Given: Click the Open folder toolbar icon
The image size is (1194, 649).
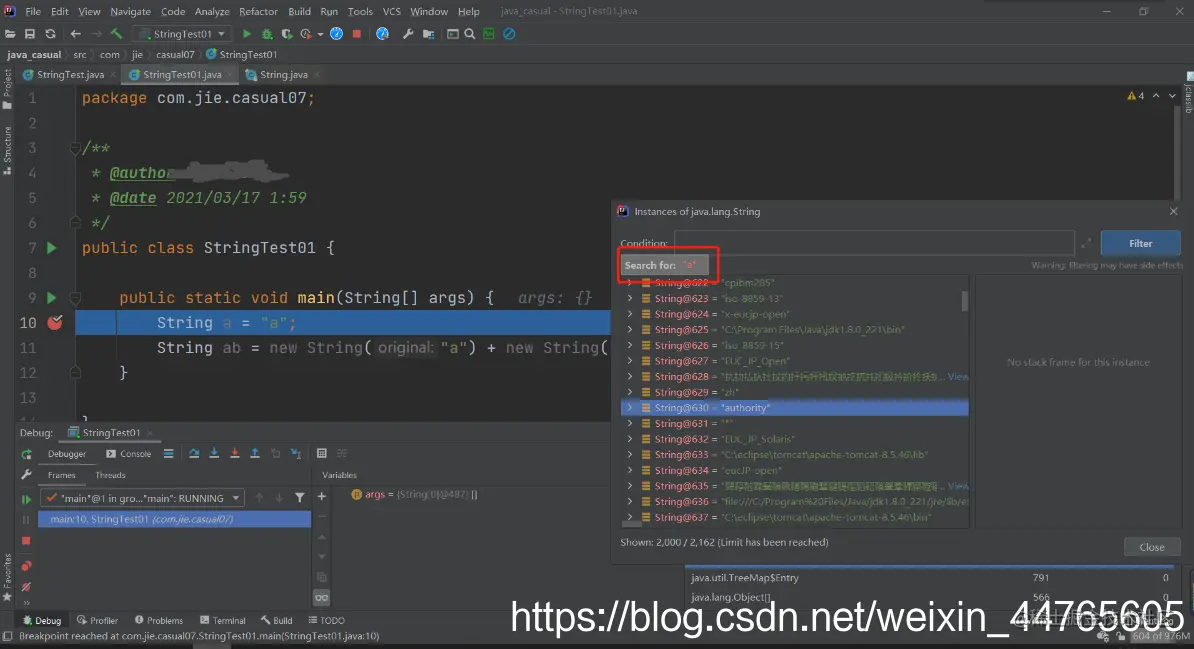Looking at the screenshot, I should click(10, 34).
